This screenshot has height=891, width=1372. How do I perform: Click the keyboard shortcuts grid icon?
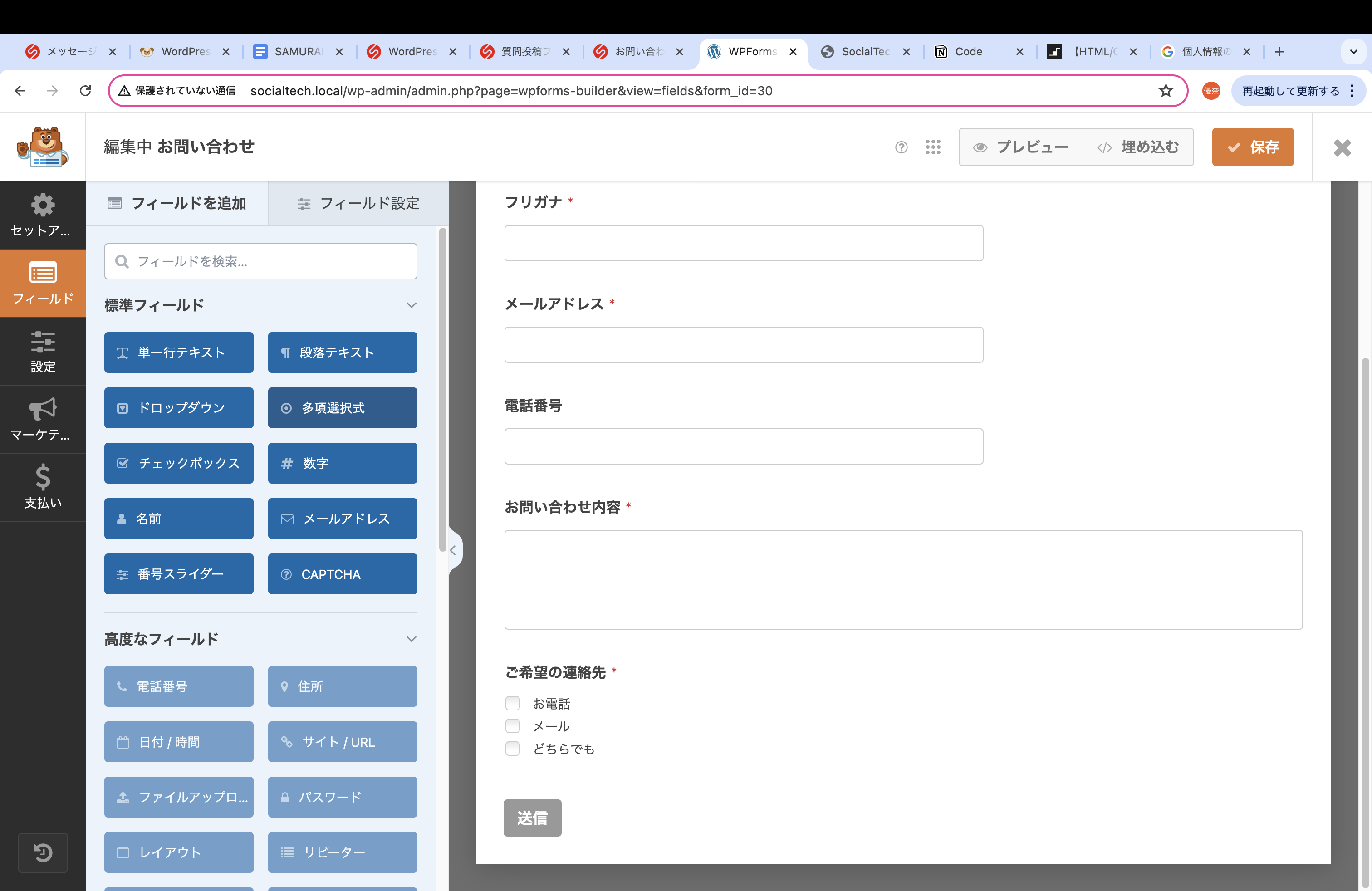[933, 147]
